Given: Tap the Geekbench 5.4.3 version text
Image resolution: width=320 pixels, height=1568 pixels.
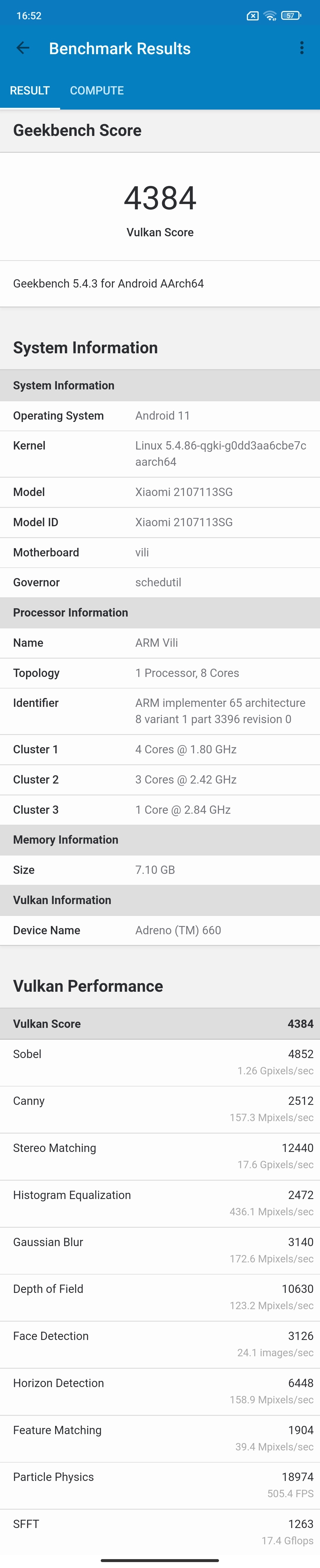Looking at the screenshot, I should 108,284.
